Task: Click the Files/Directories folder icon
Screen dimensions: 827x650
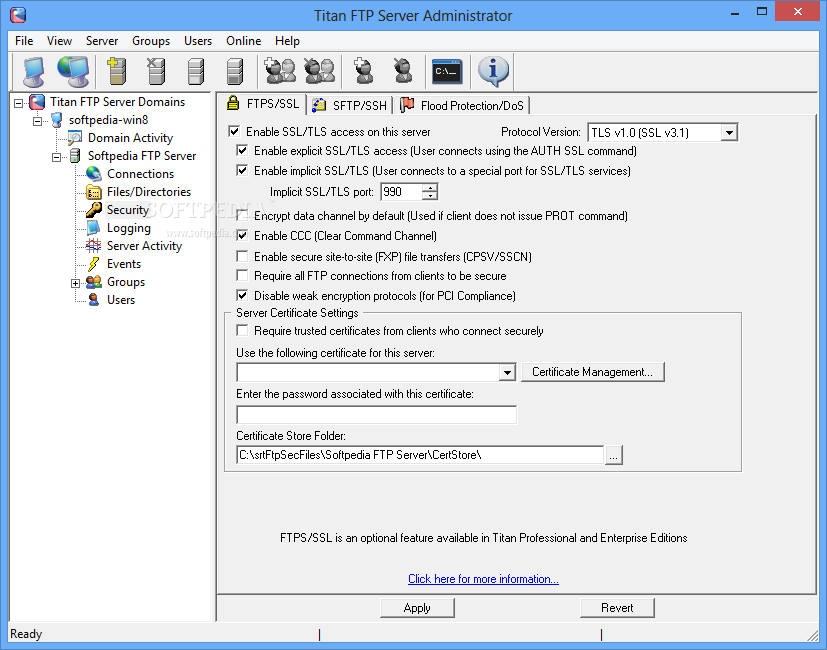Action: click(93, 192)
